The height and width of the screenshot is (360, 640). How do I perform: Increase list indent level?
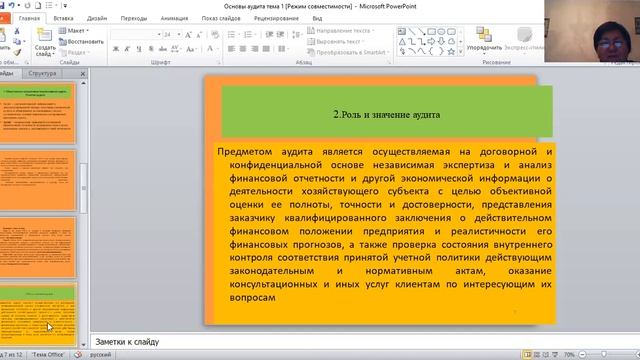tap(280, 35)
